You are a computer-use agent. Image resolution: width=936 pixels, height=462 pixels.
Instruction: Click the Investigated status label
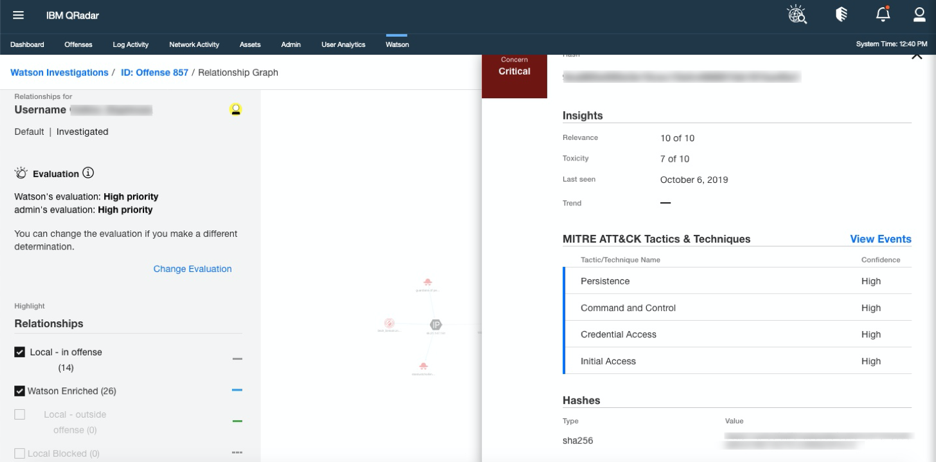(x=82, y=131)
